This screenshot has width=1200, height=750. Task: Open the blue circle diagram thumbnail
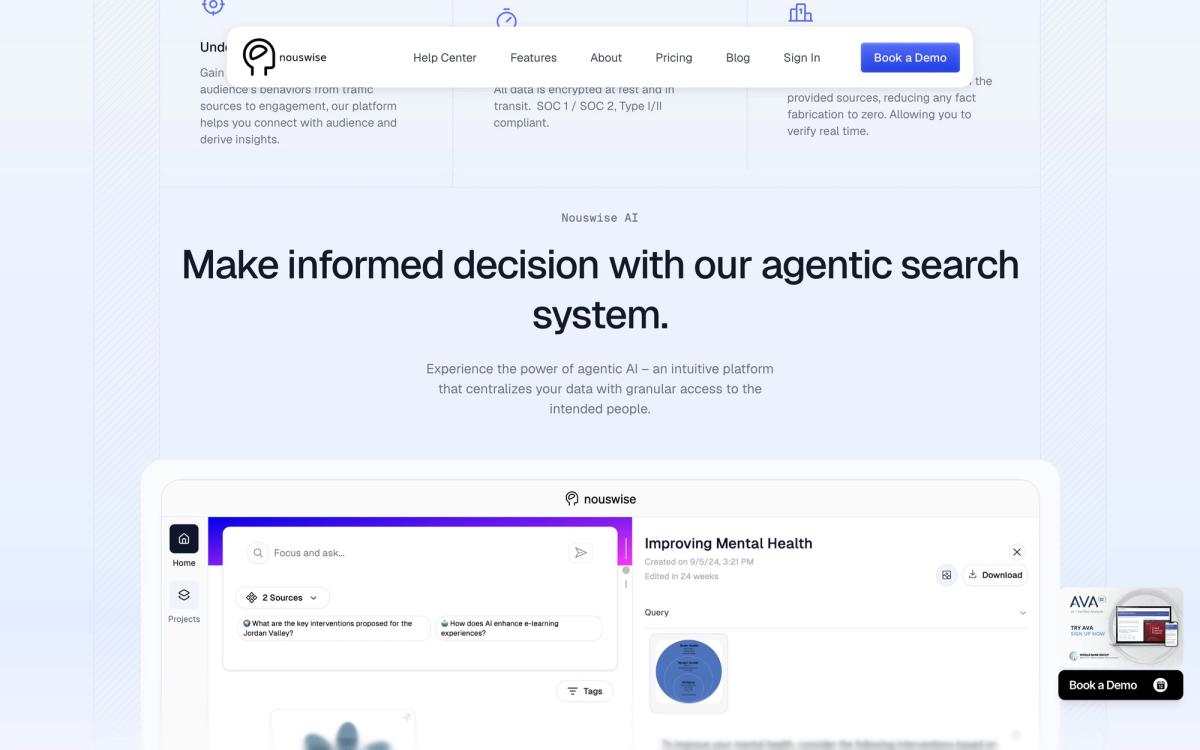pyautogui.click(x=689, y=673)
